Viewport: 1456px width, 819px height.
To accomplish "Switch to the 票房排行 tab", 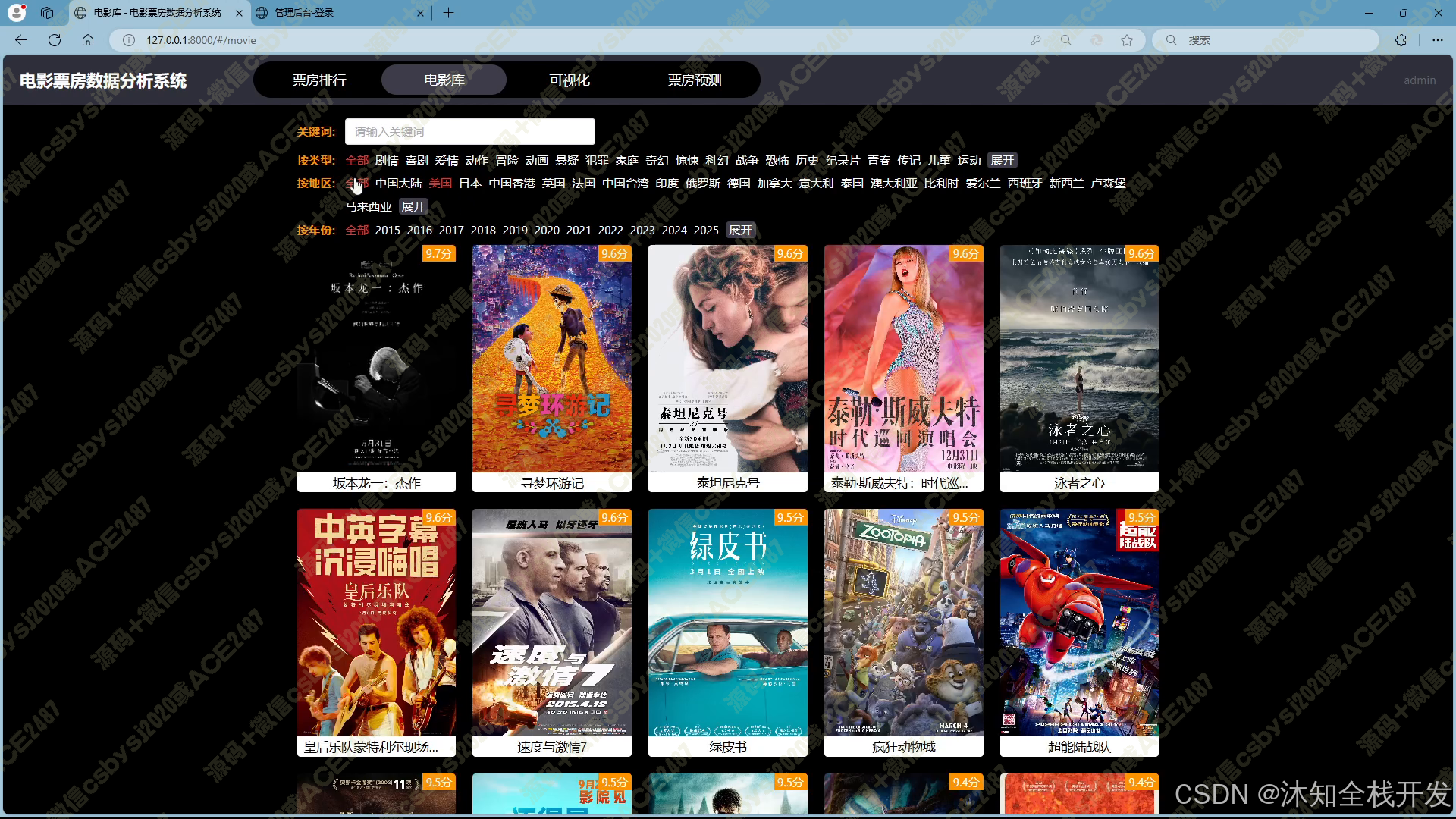I will coord(319,80).
